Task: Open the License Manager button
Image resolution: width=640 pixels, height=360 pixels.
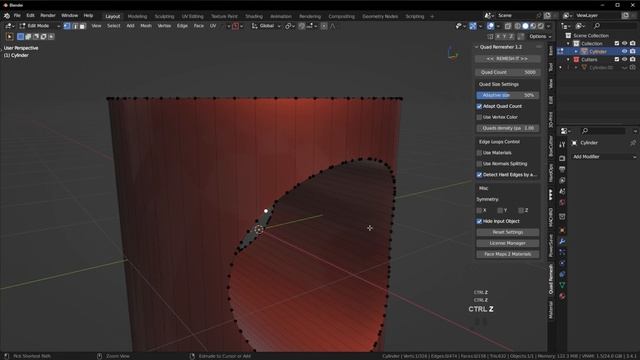Action: tap(507, 243)
